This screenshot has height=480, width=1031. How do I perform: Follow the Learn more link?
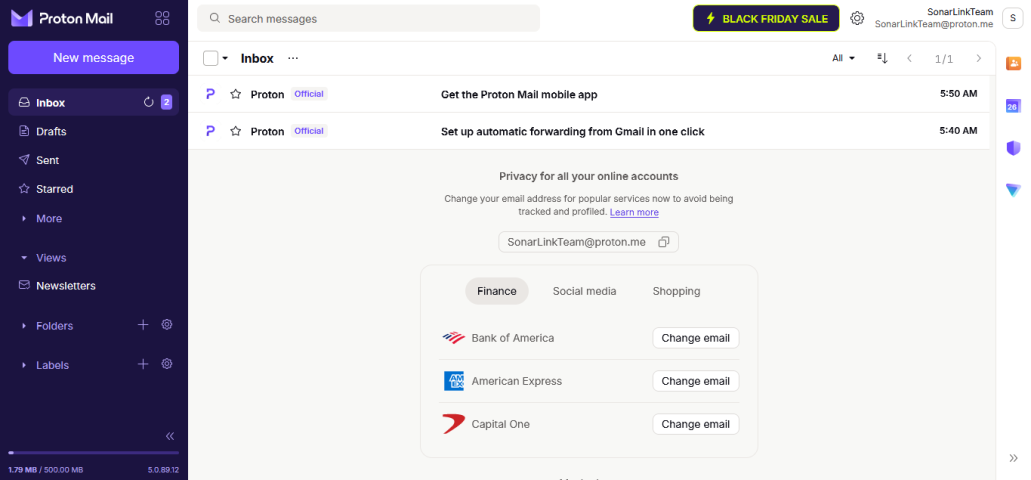pyautogui.click(x=634, y=212)
